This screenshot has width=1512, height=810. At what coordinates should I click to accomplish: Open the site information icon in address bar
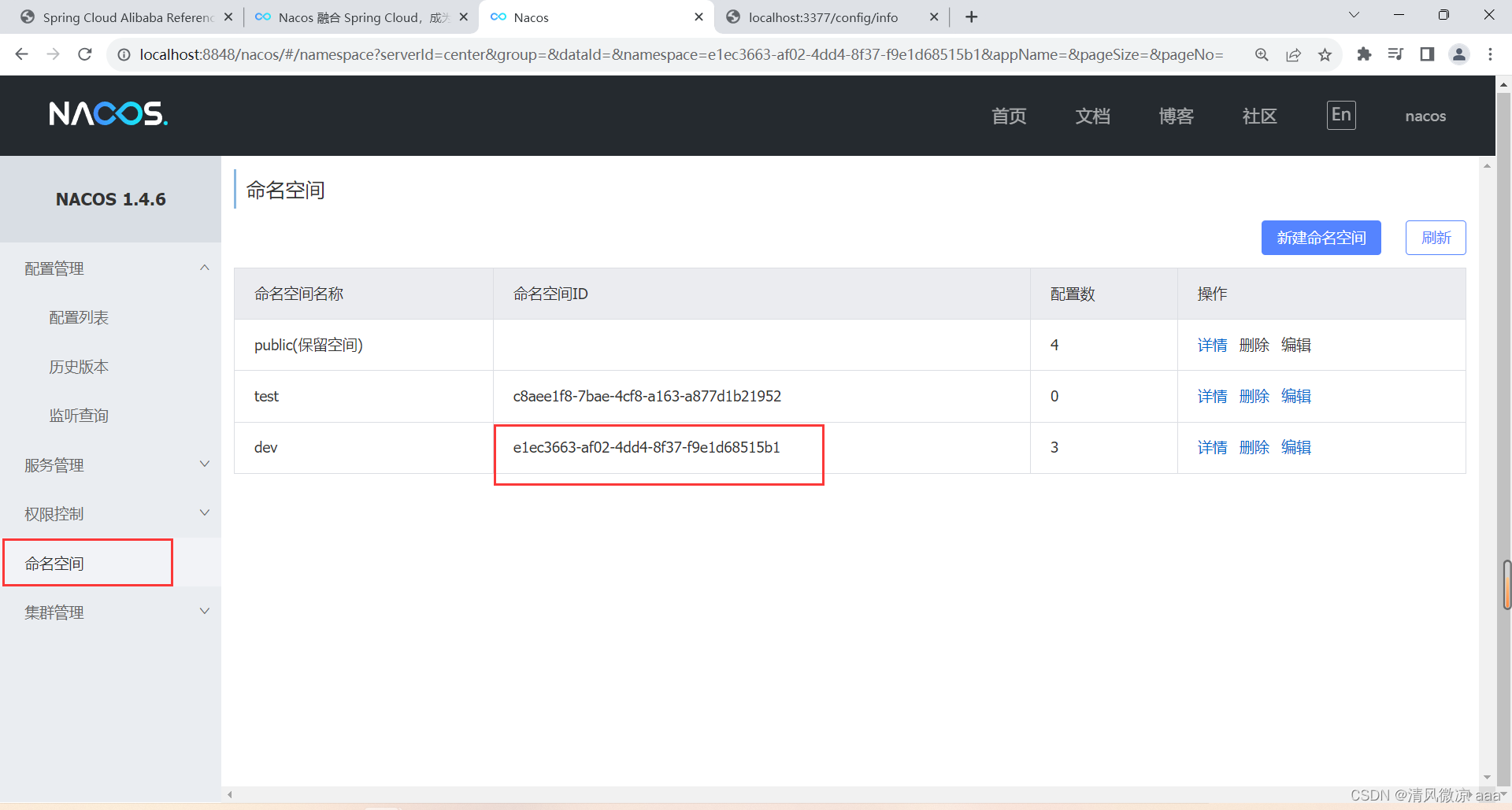tap(124, 54)
